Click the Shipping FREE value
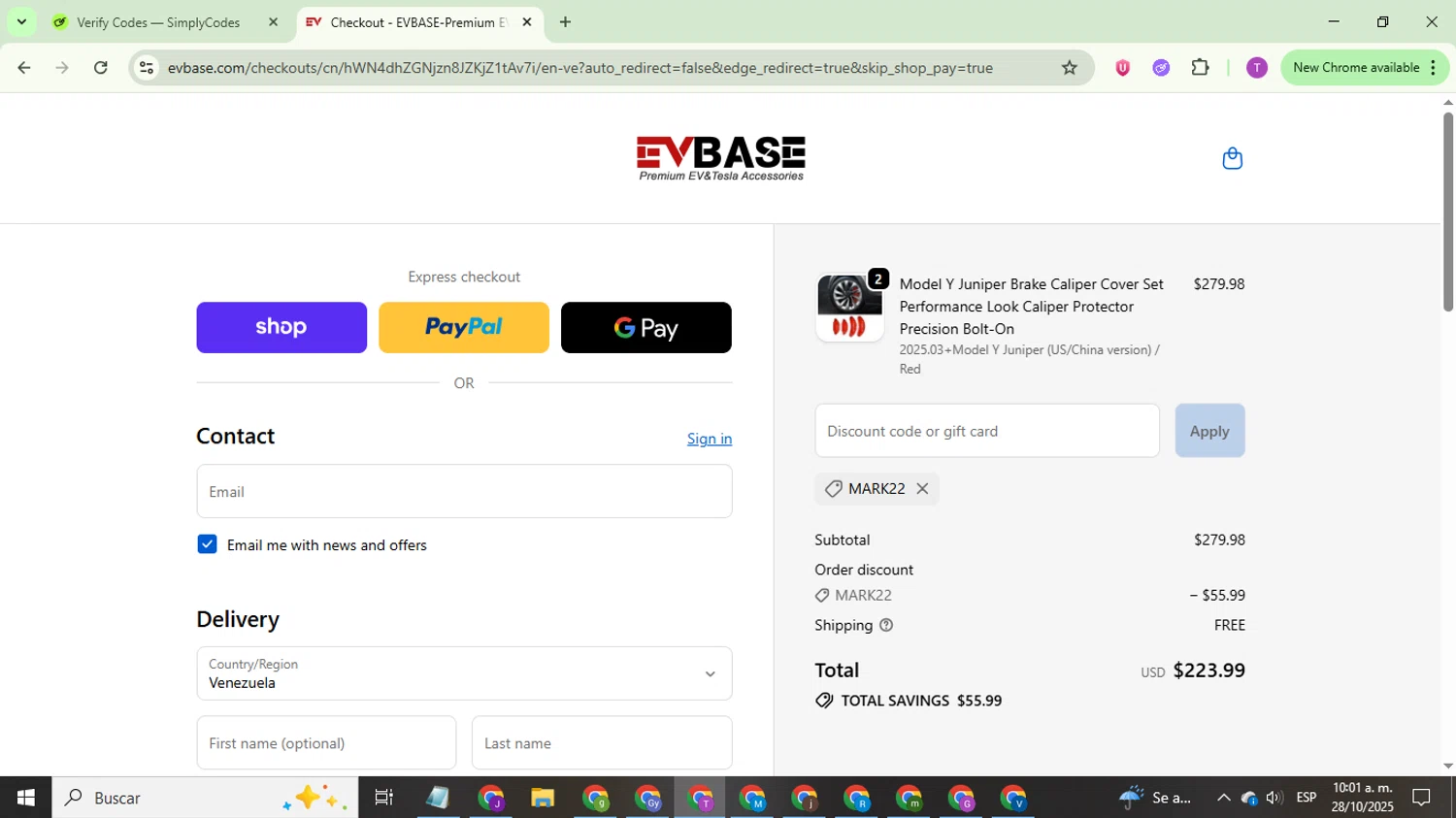The height and width of the screenshot is (818, 1456). (x=1229, y=625)
